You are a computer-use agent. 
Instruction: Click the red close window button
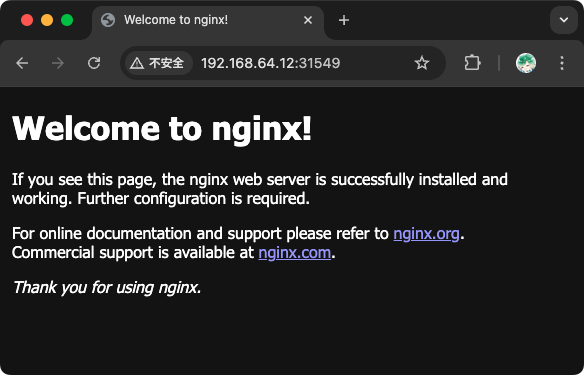(27, 20)
